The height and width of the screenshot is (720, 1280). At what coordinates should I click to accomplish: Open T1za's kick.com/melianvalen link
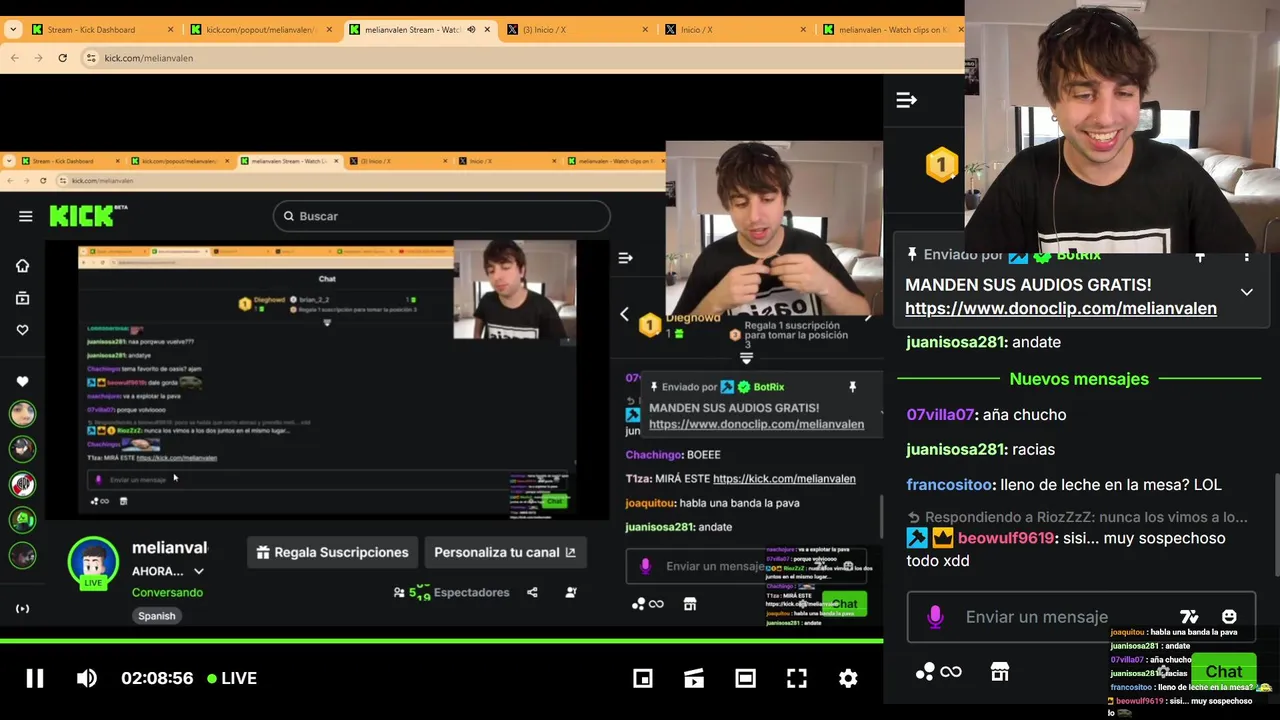[x=784, y=479]
